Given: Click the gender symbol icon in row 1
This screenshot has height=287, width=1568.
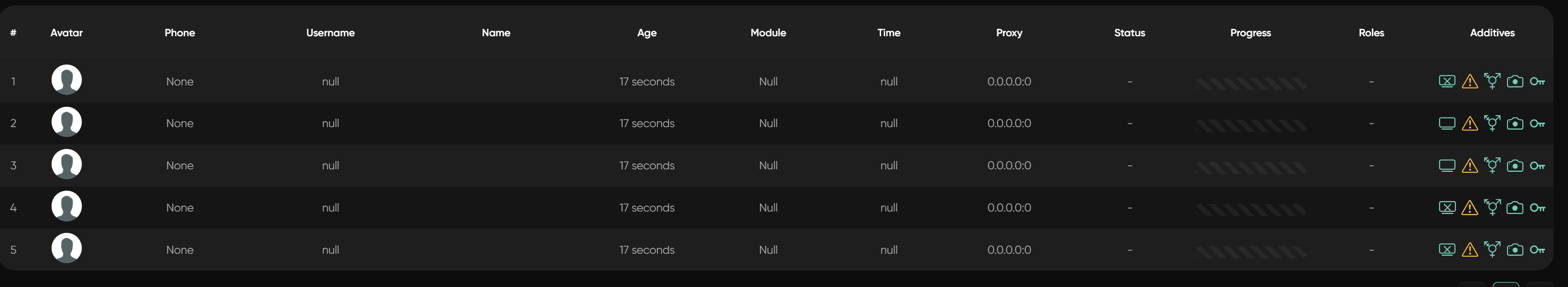Looking at the screenshot, I should coord(1492,81).
